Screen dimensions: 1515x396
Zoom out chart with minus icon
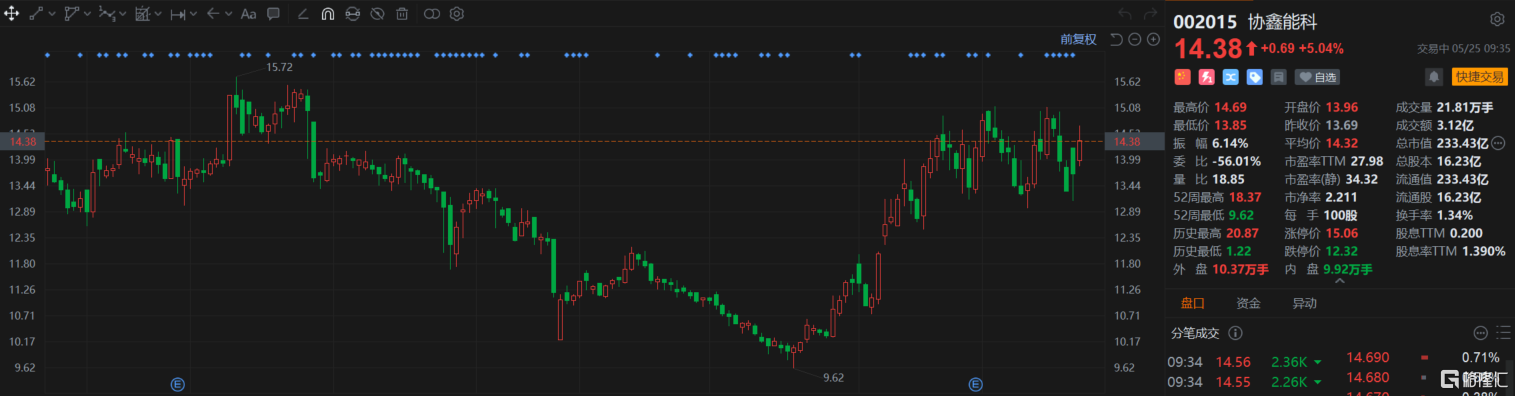tap(1134, 39)
